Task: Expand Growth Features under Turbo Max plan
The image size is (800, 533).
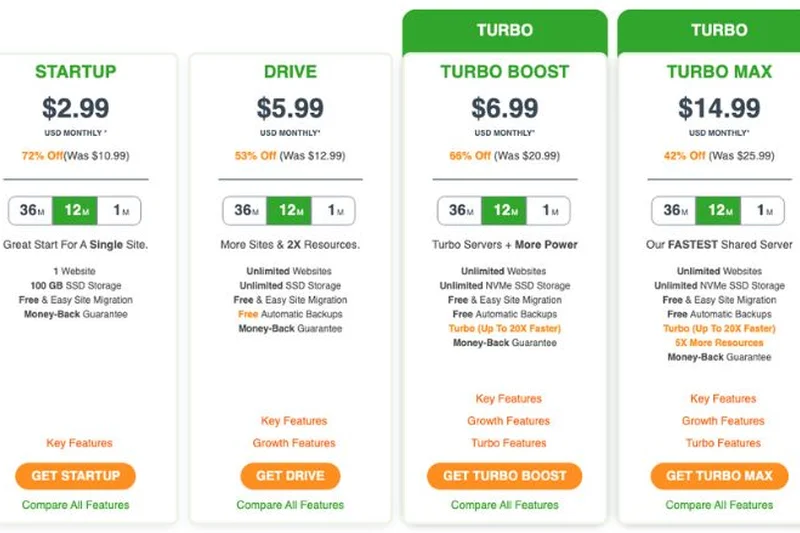Action: point(723,421)
